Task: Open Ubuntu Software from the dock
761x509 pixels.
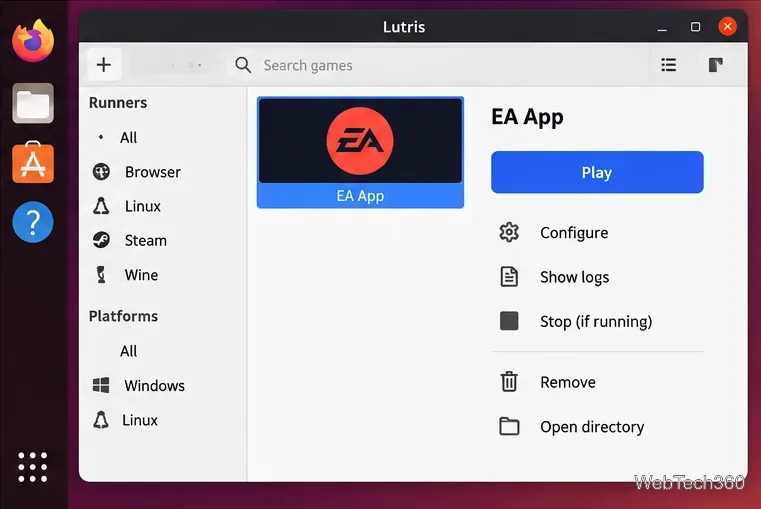Action: [33, 163]
